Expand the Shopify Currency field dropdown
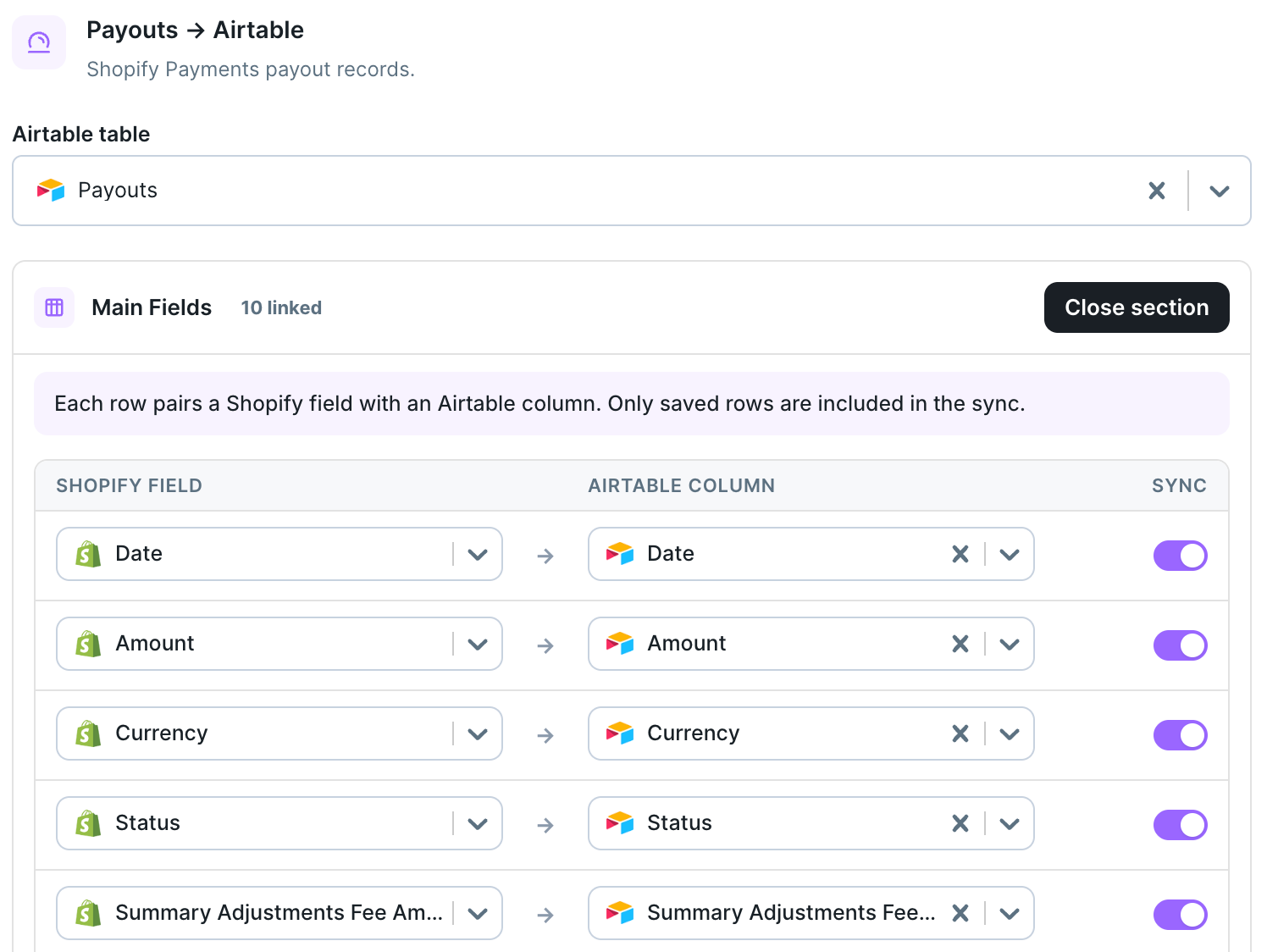The height and width of the screenshot is (952, 1267). coord(478,734)
